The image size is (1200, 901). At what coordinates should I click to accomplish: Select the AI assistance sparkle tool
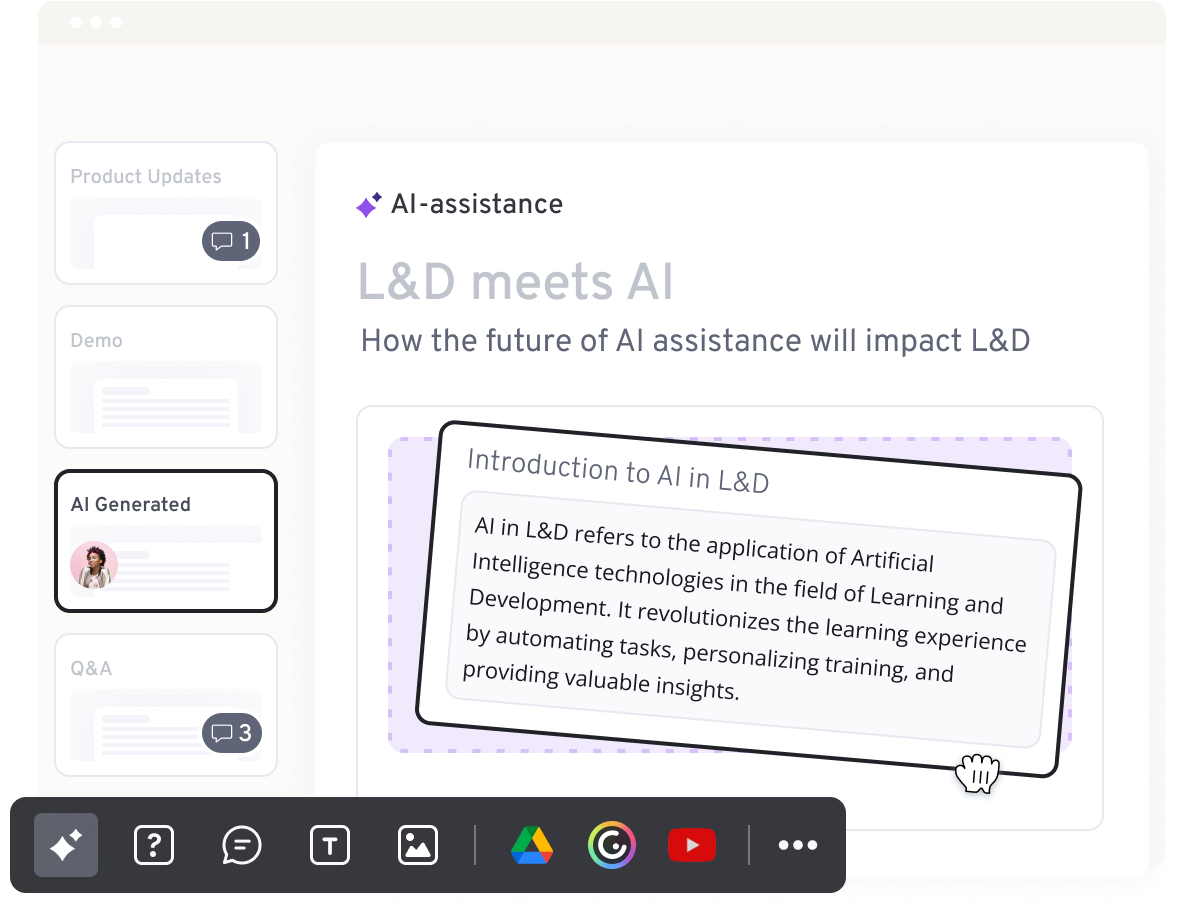[x=65, y=844]
